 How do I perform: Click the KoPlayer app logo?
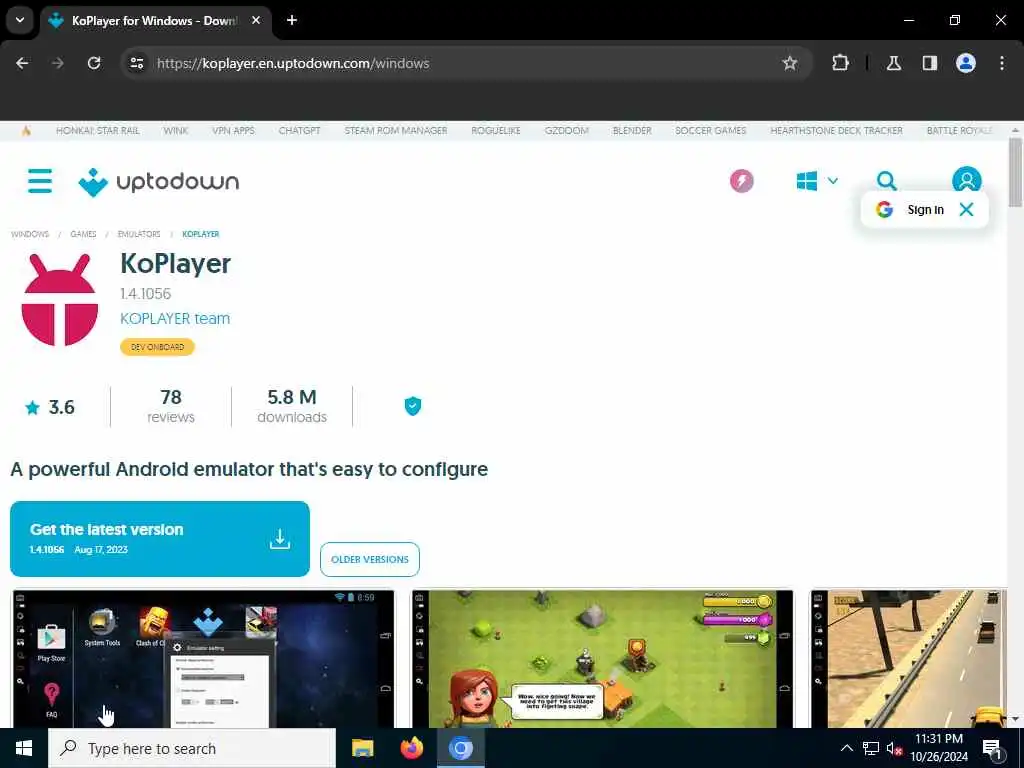[x=59, y=300]
